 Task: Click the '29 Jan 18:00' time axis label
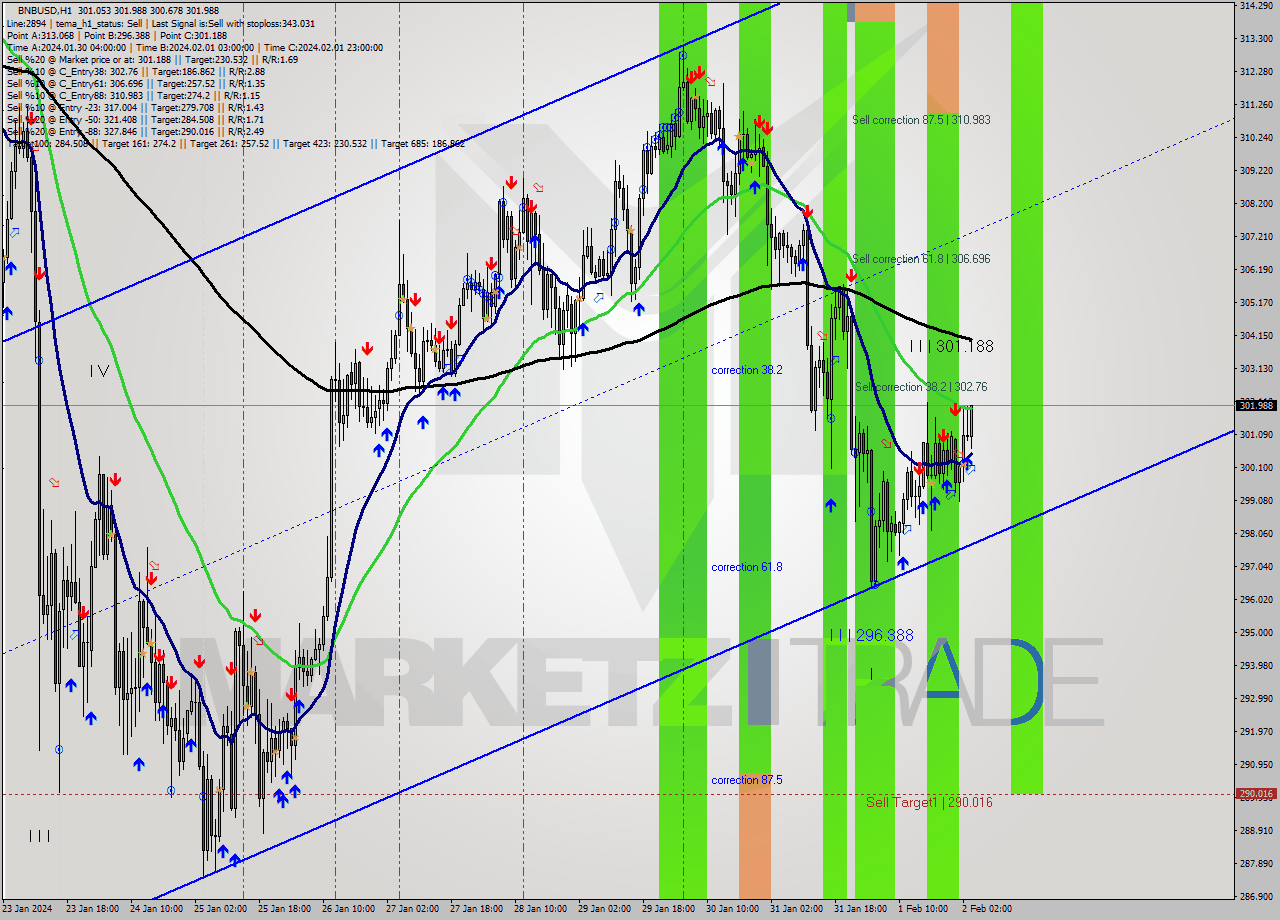667,909
